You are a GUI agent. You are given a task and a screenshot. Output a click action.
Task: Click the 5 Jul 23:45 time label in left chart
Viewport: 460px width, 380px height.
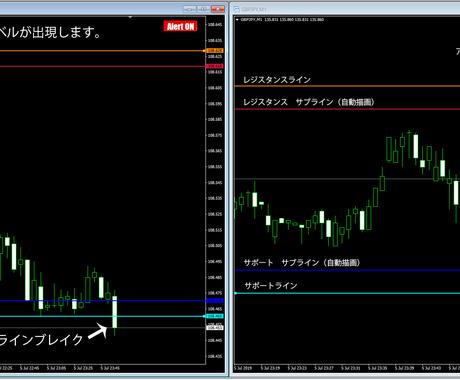[x=110, y=368]
